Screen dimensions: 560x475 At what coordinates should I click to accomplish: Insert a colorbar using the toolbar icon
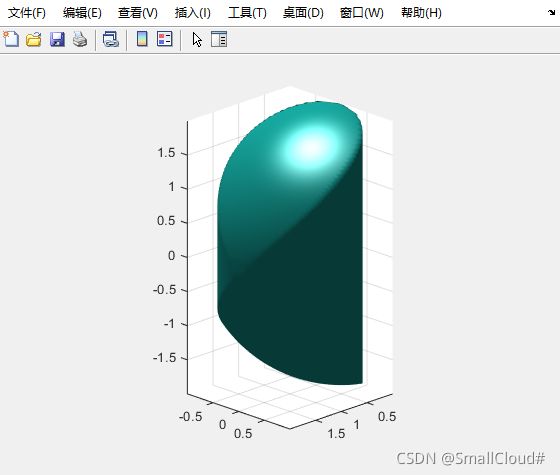142,39
